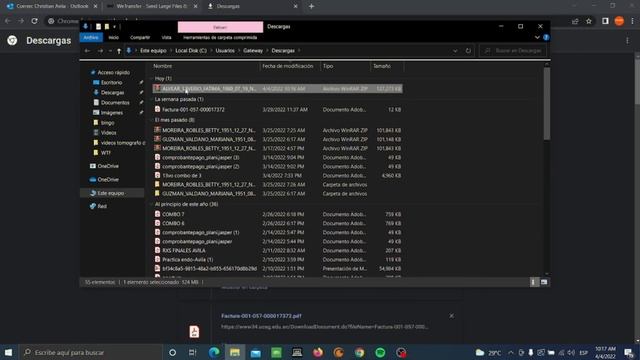The width and height of the screenshot is (640, 360).
Task: Open the Windows Start menu
Action: 8,352
